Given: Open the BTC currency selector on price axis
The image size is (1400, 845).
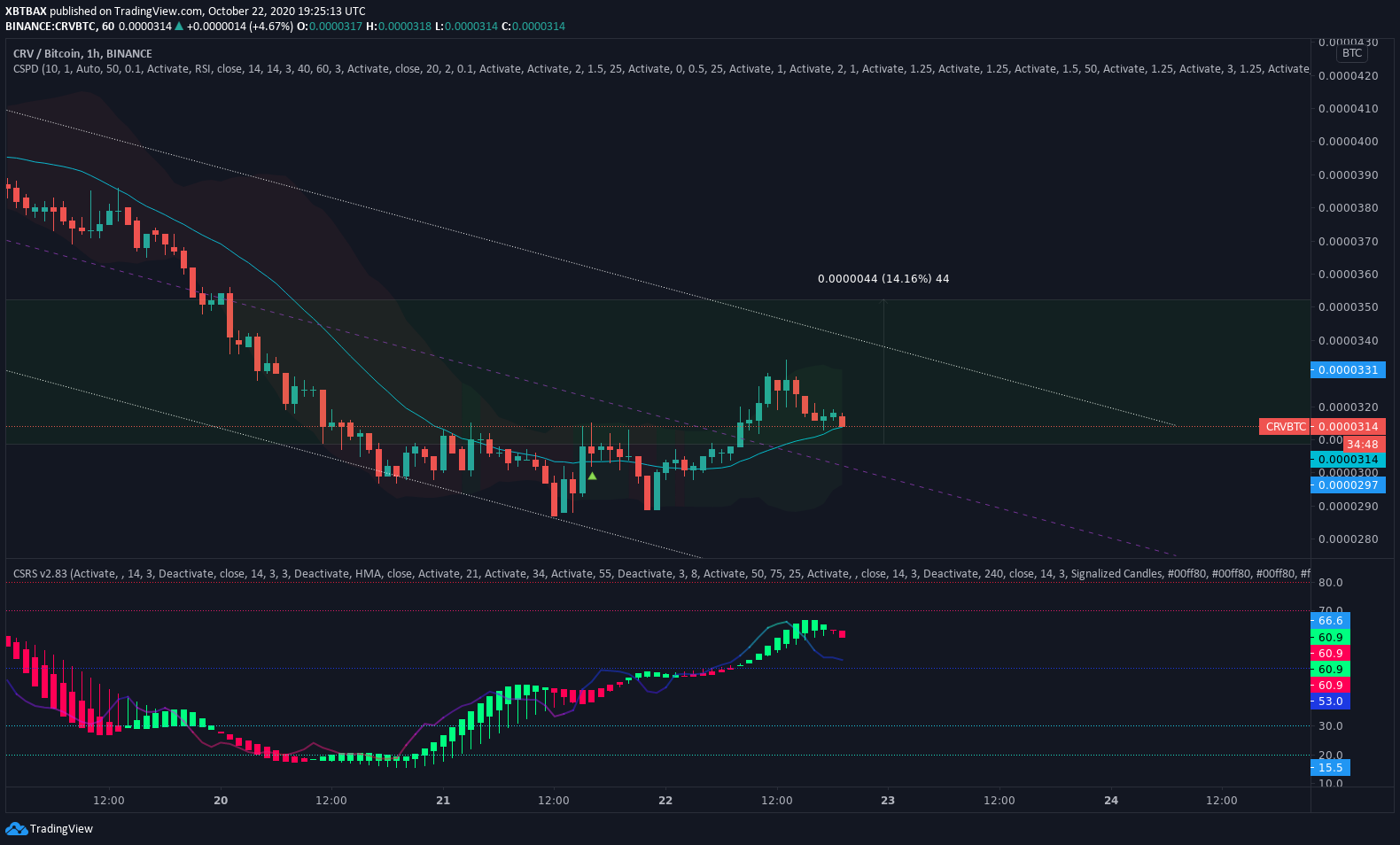Looking at the screenshot, I should [x=1352, y=53].
